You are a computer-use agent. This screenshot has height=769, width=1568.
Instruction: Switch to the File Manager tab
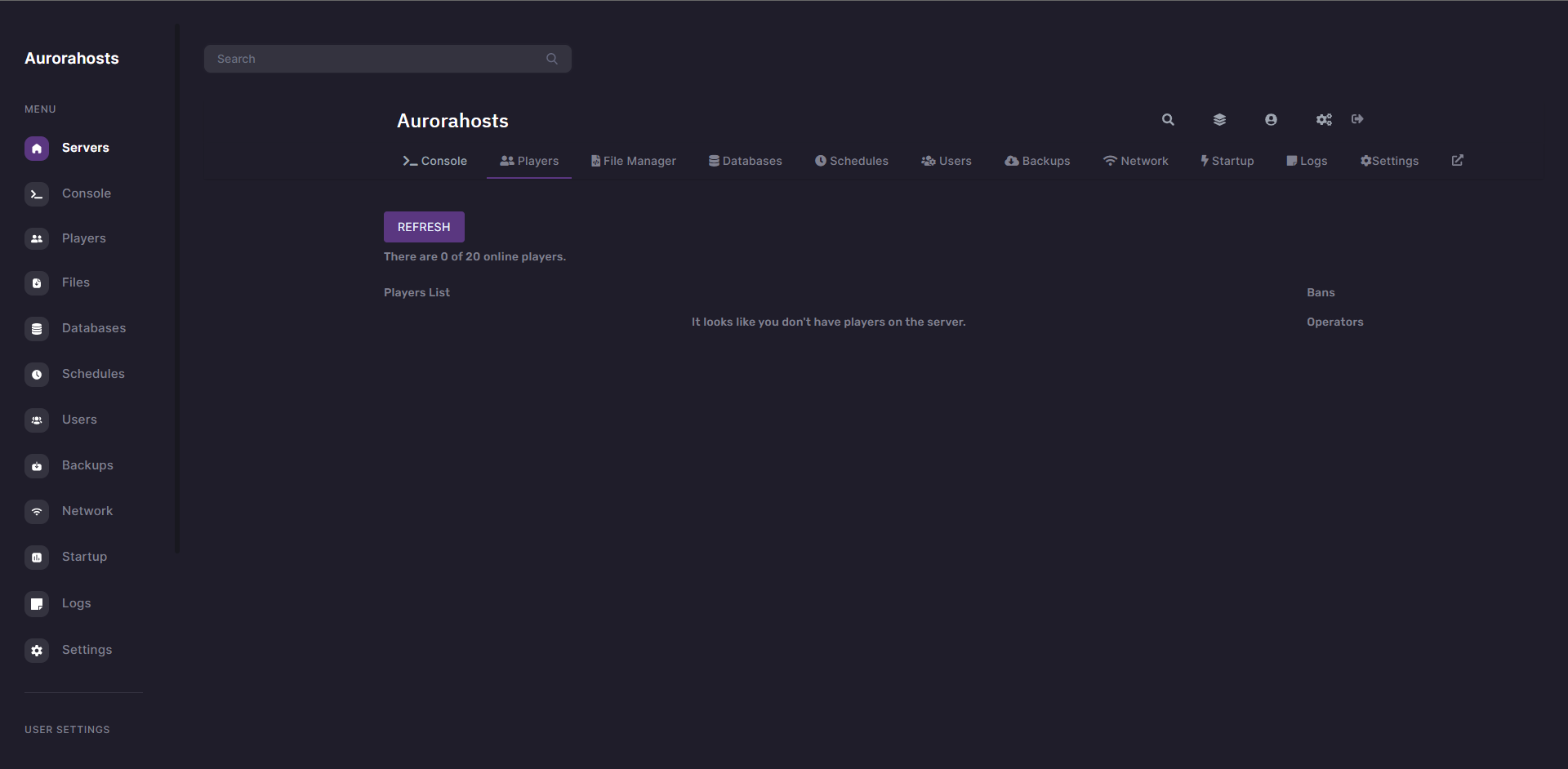click(x=634, y=161)
